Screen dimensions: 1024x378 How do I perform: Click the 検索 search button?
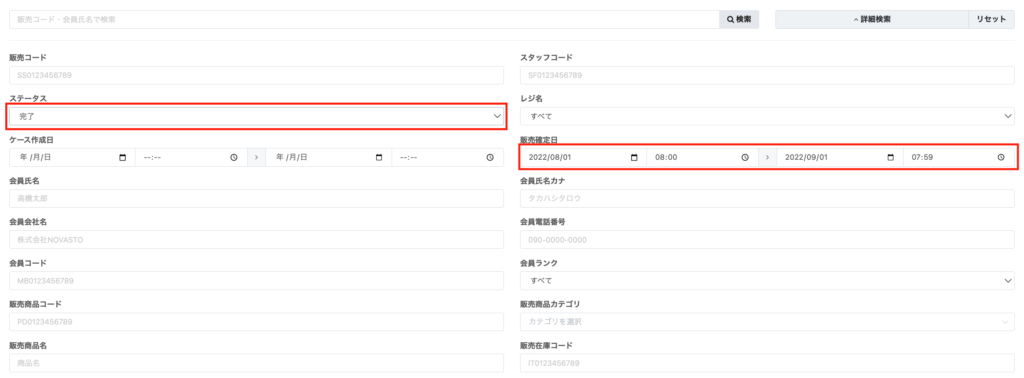pos(739,20)
